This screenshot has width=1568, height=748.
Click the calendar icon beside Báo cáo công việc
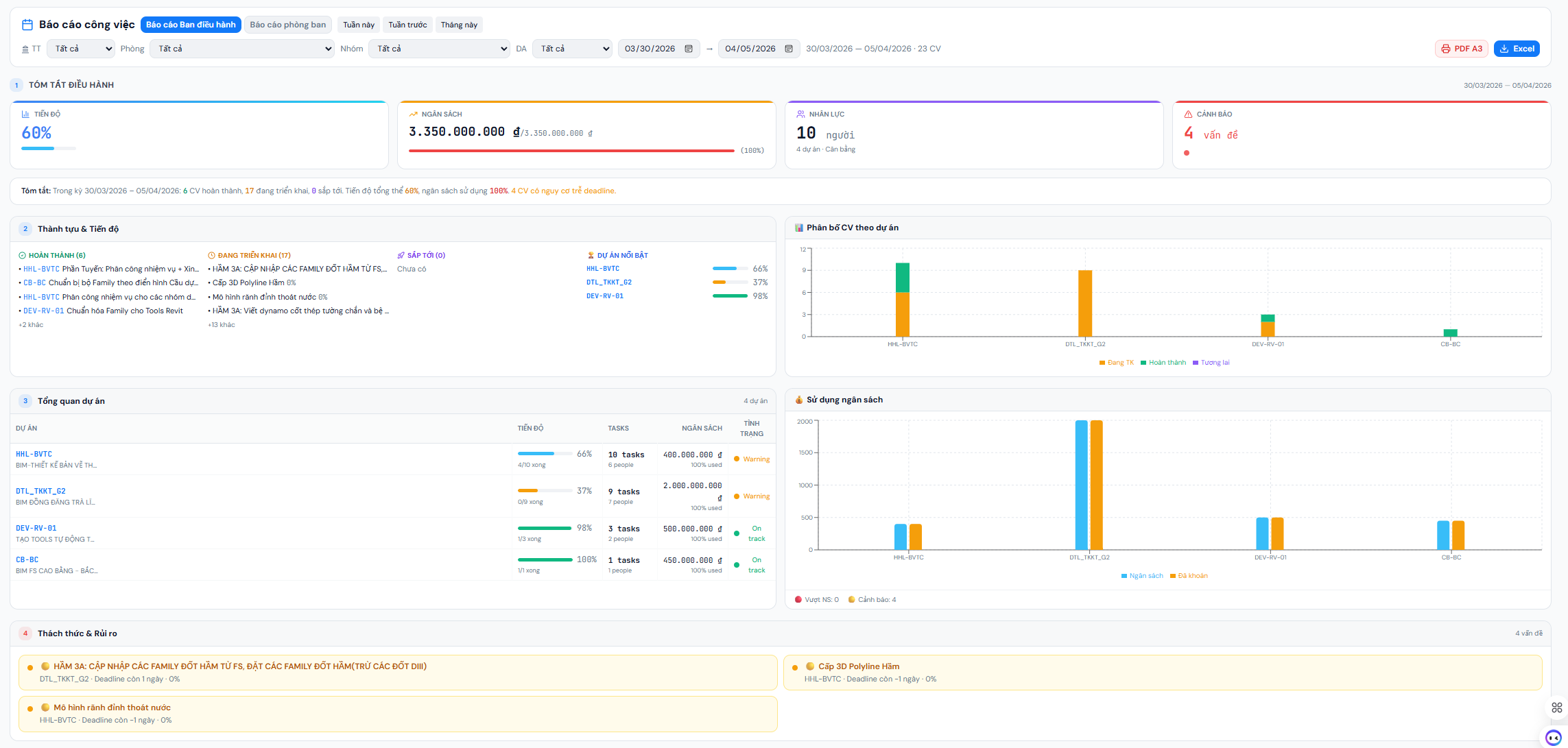click(x=27, y=25)
